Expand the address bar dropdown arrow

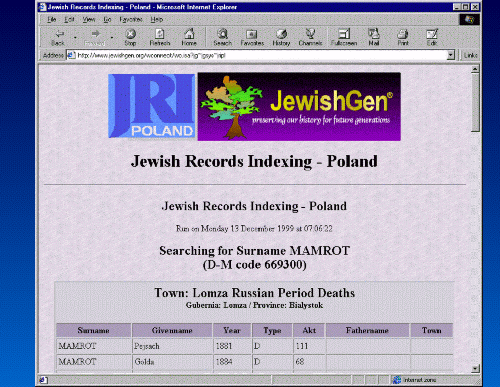point(451,55)
